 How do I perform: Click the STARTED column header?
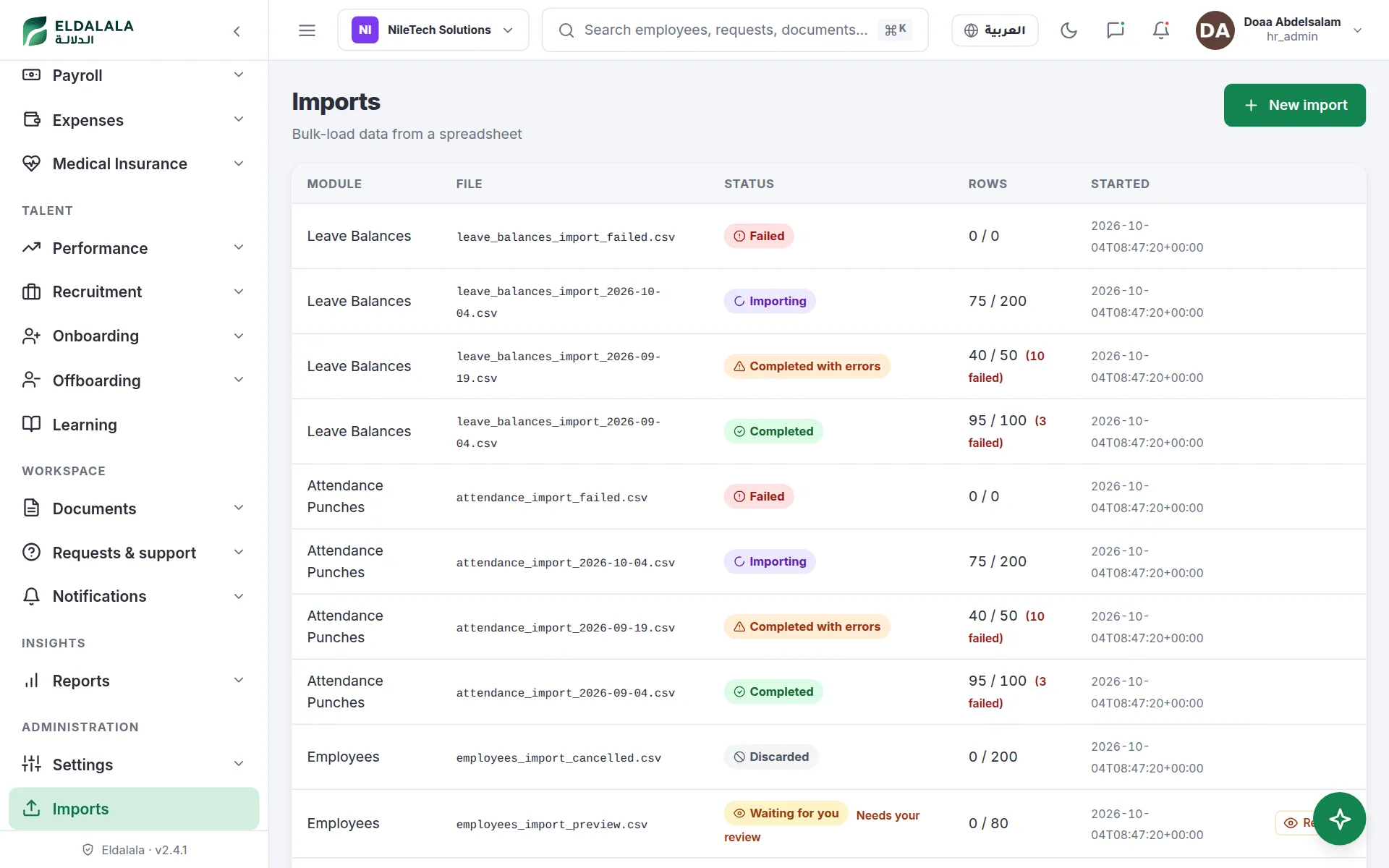[x=1120, y=184]
